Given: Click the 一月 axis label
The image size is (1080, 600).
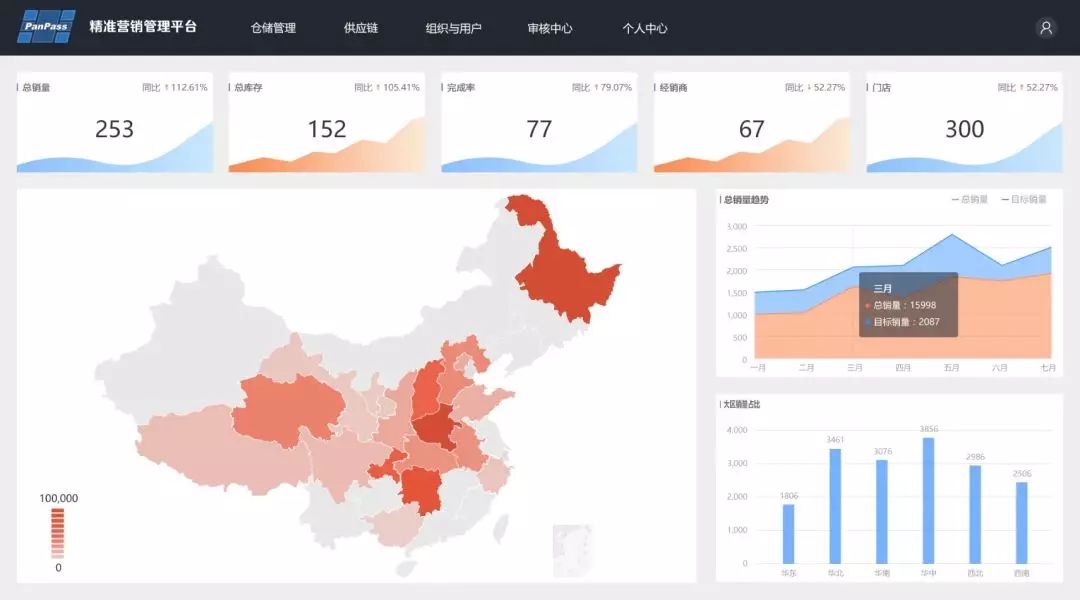Looking at the screenshot, I should pyautogui.click(x=758, y=368).
